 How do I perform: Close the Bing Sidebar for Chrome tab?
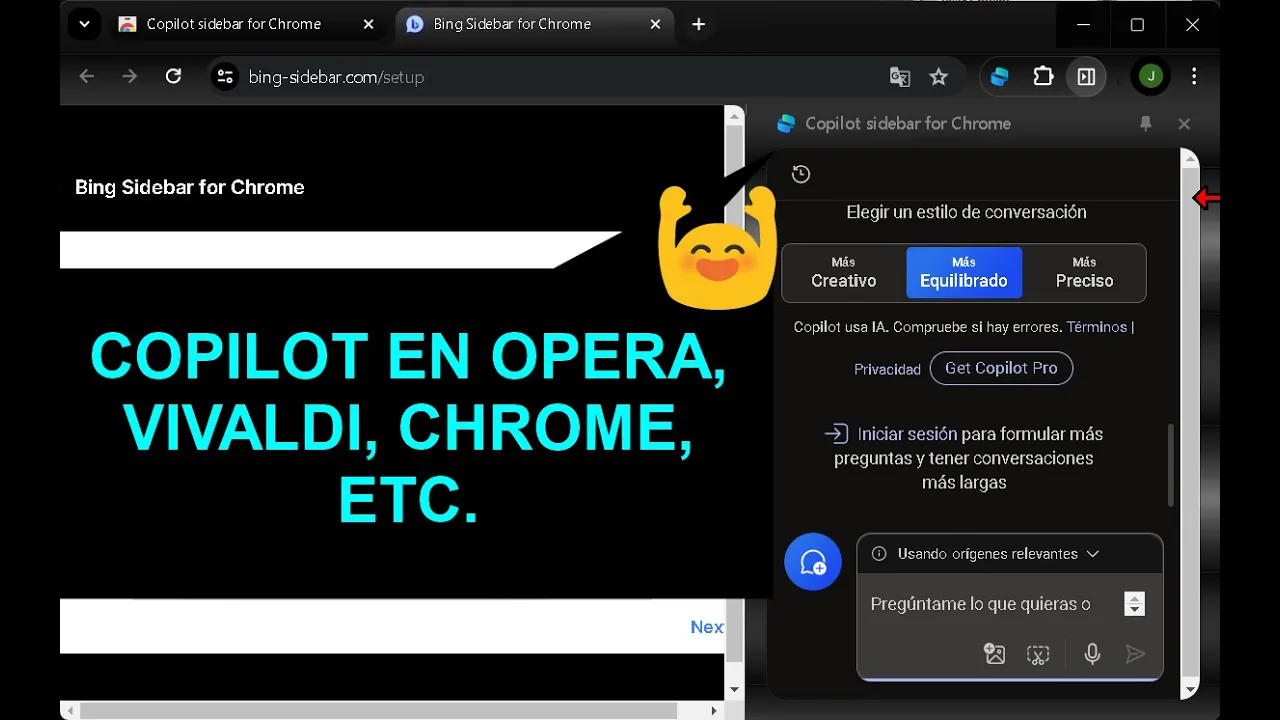pyautogui.click(x=655, y=25)
